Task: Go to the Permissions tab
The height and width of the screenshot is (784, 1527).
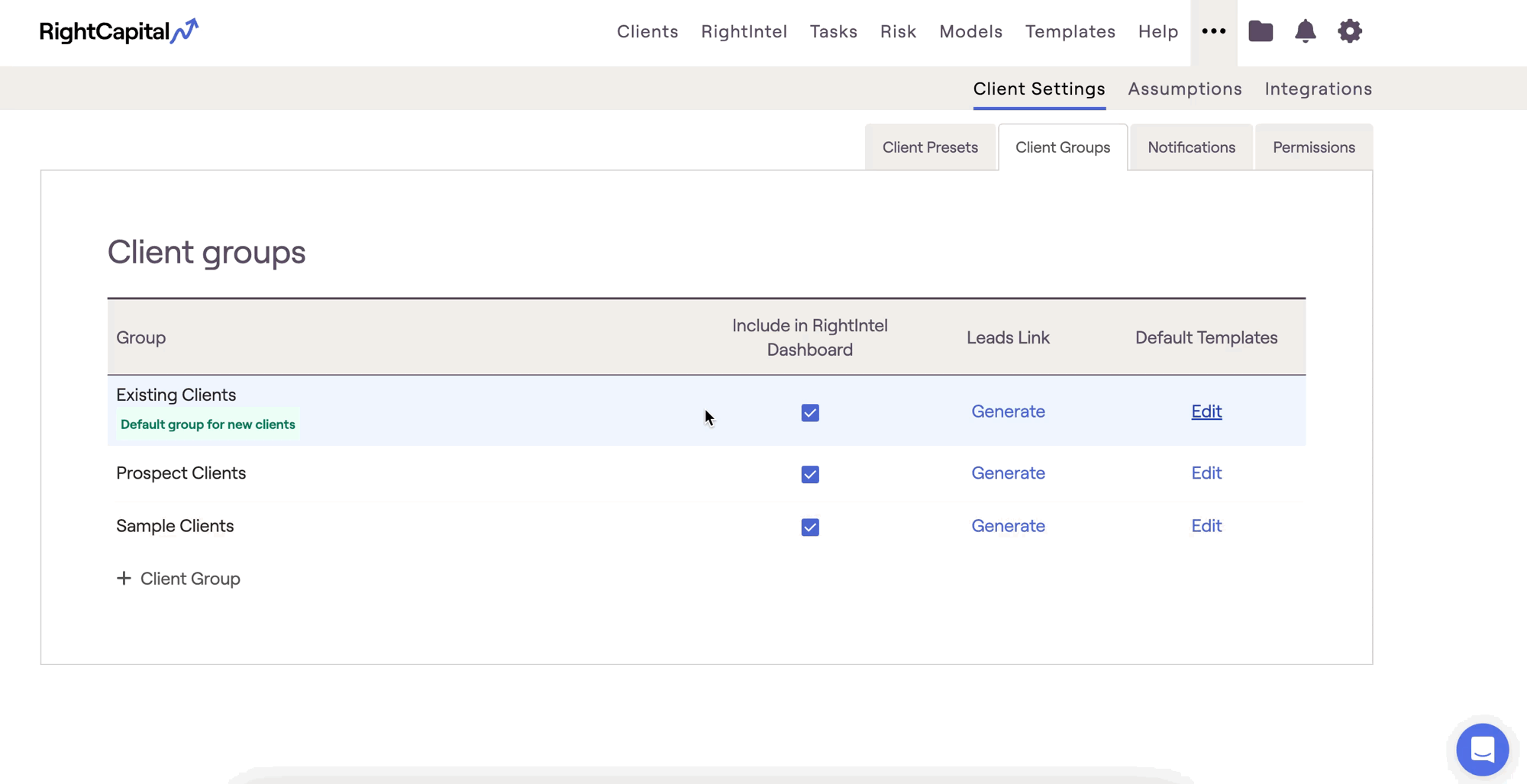Action: [x=1313, y=147]
